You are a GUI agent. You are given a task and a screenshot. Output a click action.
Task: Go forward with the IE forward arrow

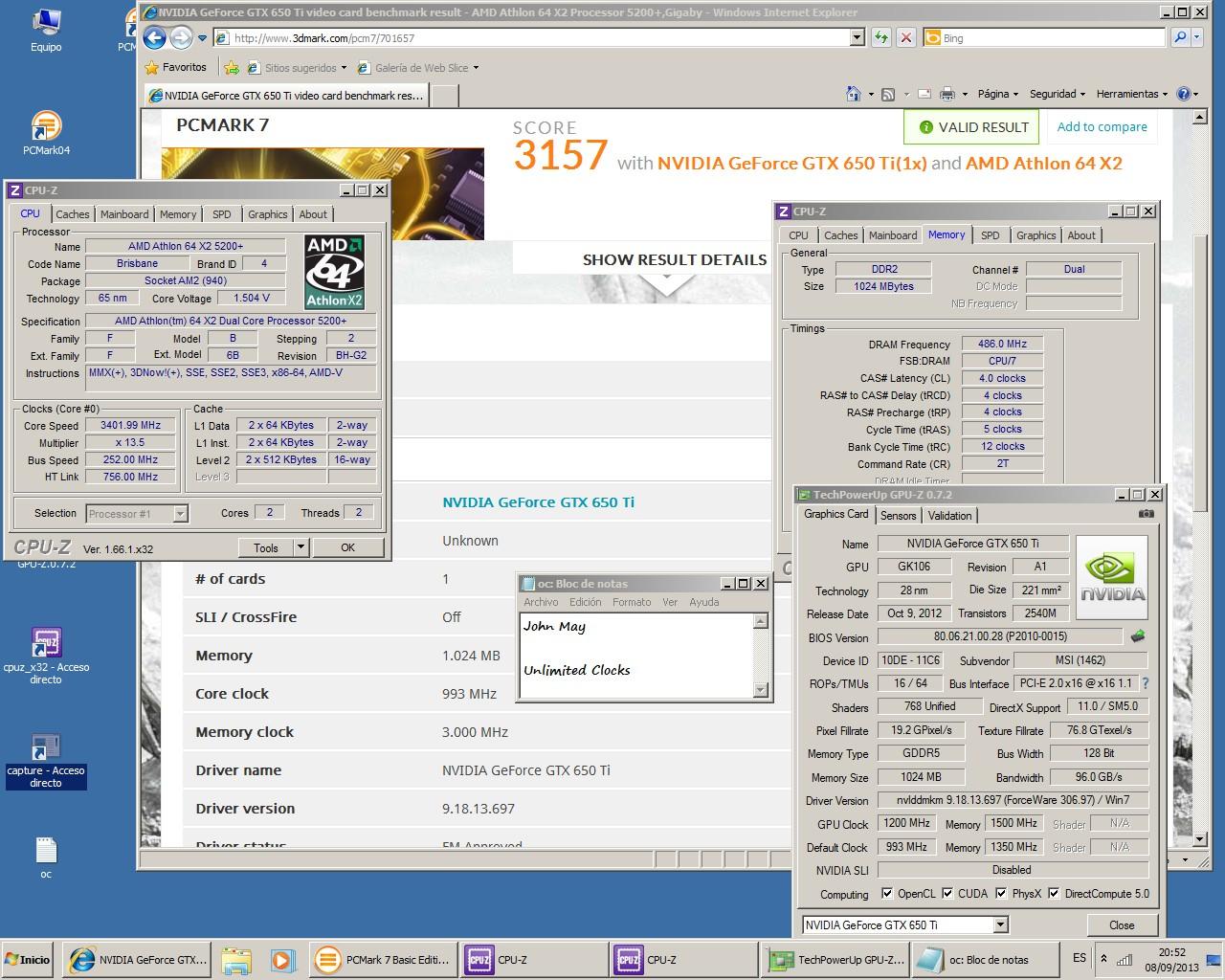(x=181, y=38)
